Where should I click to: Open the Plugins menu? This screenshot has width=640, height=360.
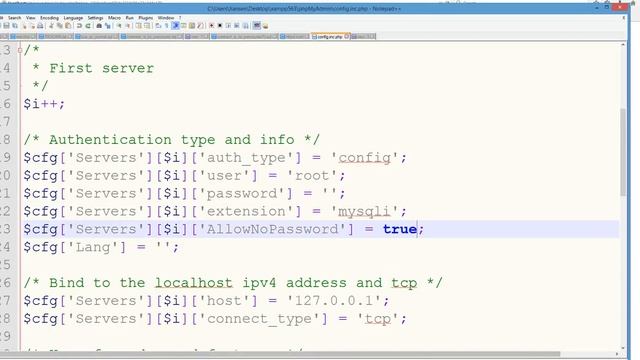tap(146, 18)
